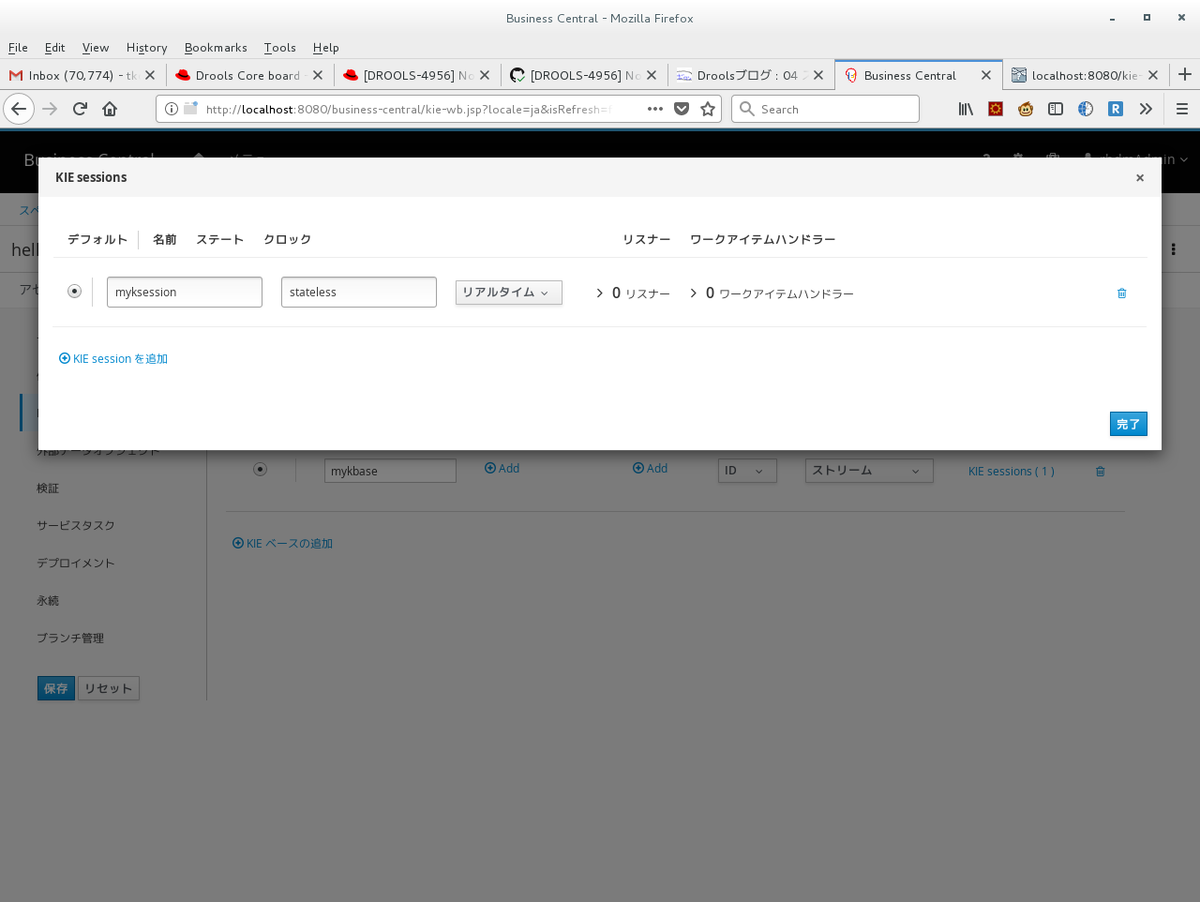Select myksession as default session
The image size is (1200, 902).
coord(74,291)
